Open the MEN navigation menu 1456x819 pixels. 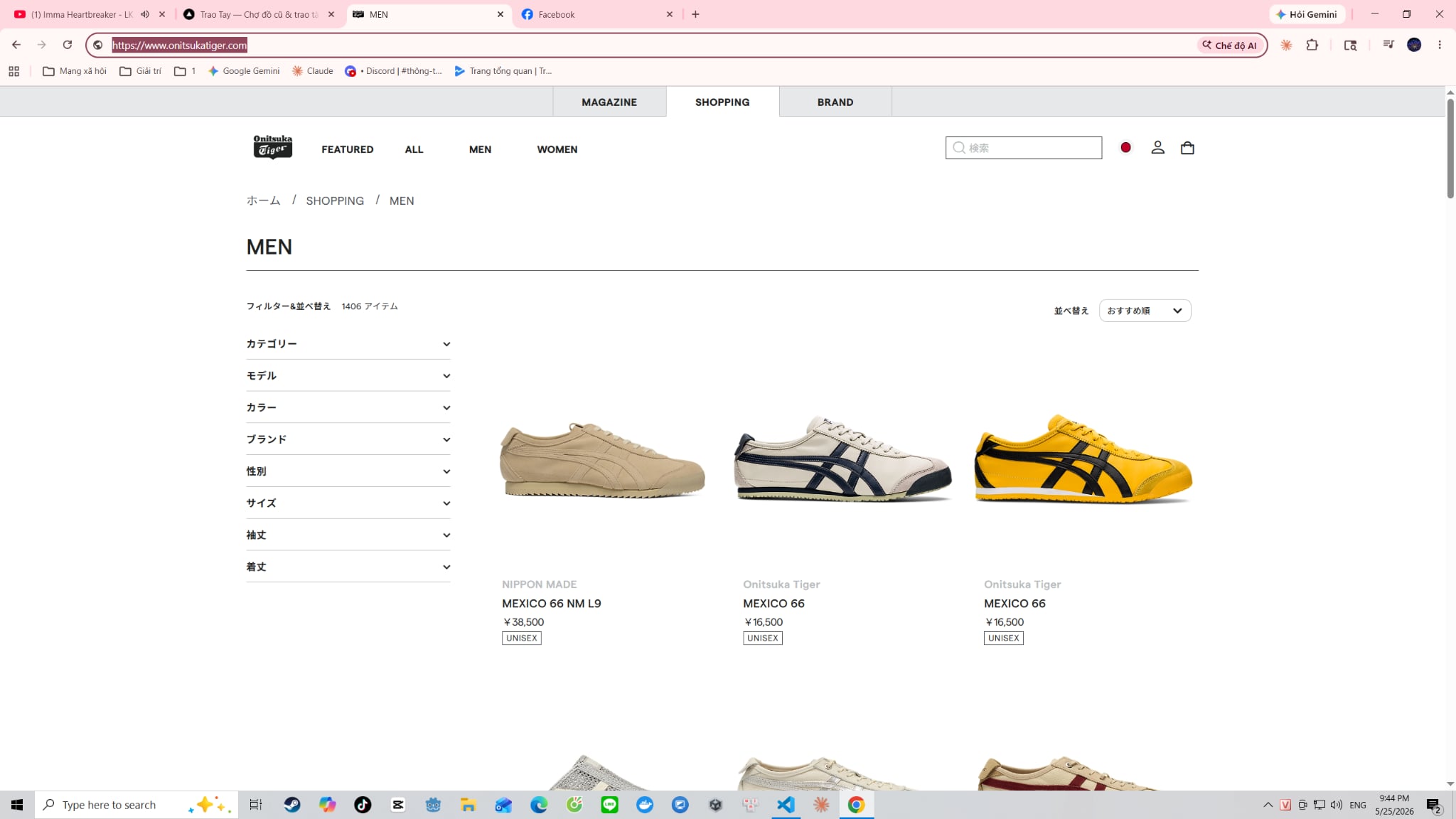(x=480, y=149)
